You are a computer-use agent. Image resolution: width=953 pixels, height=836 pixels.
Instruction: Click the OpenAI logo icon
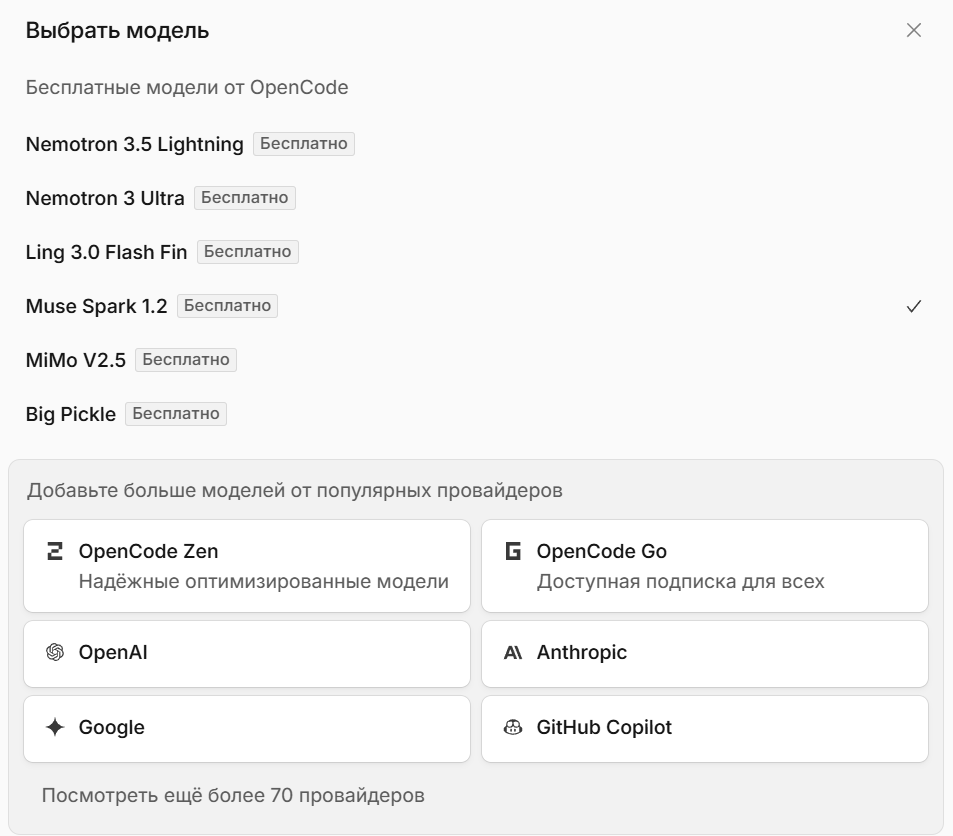coord(55,652)
